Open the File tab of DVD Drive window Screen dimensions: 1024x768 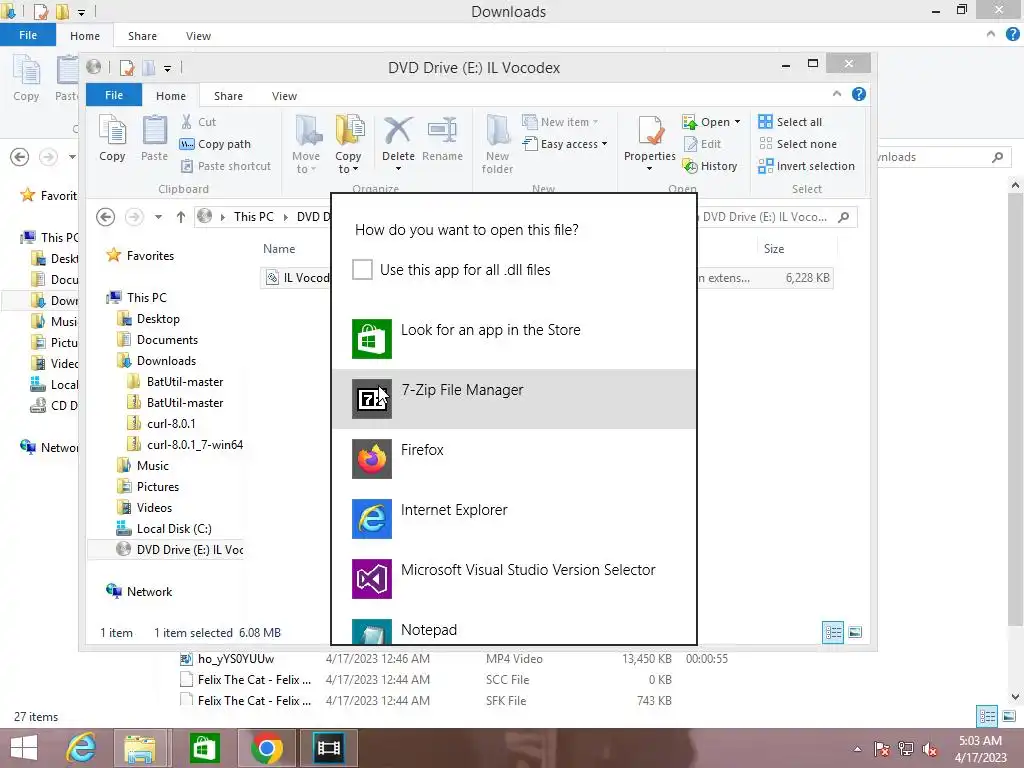click(x=114, y=95)
